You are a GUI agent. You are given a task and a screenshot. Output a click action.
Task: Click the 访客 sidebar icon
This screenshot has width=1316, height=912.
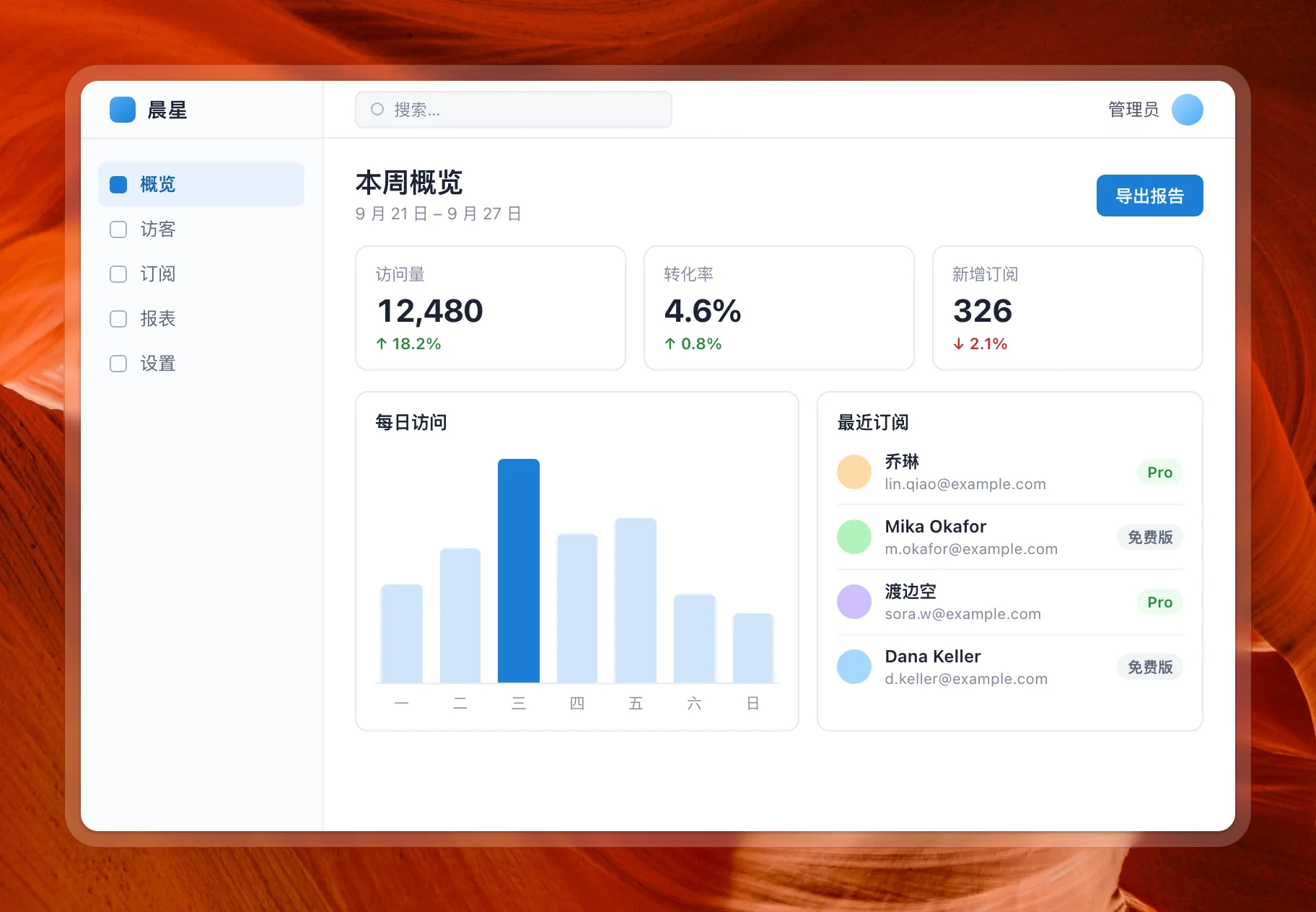118,229
